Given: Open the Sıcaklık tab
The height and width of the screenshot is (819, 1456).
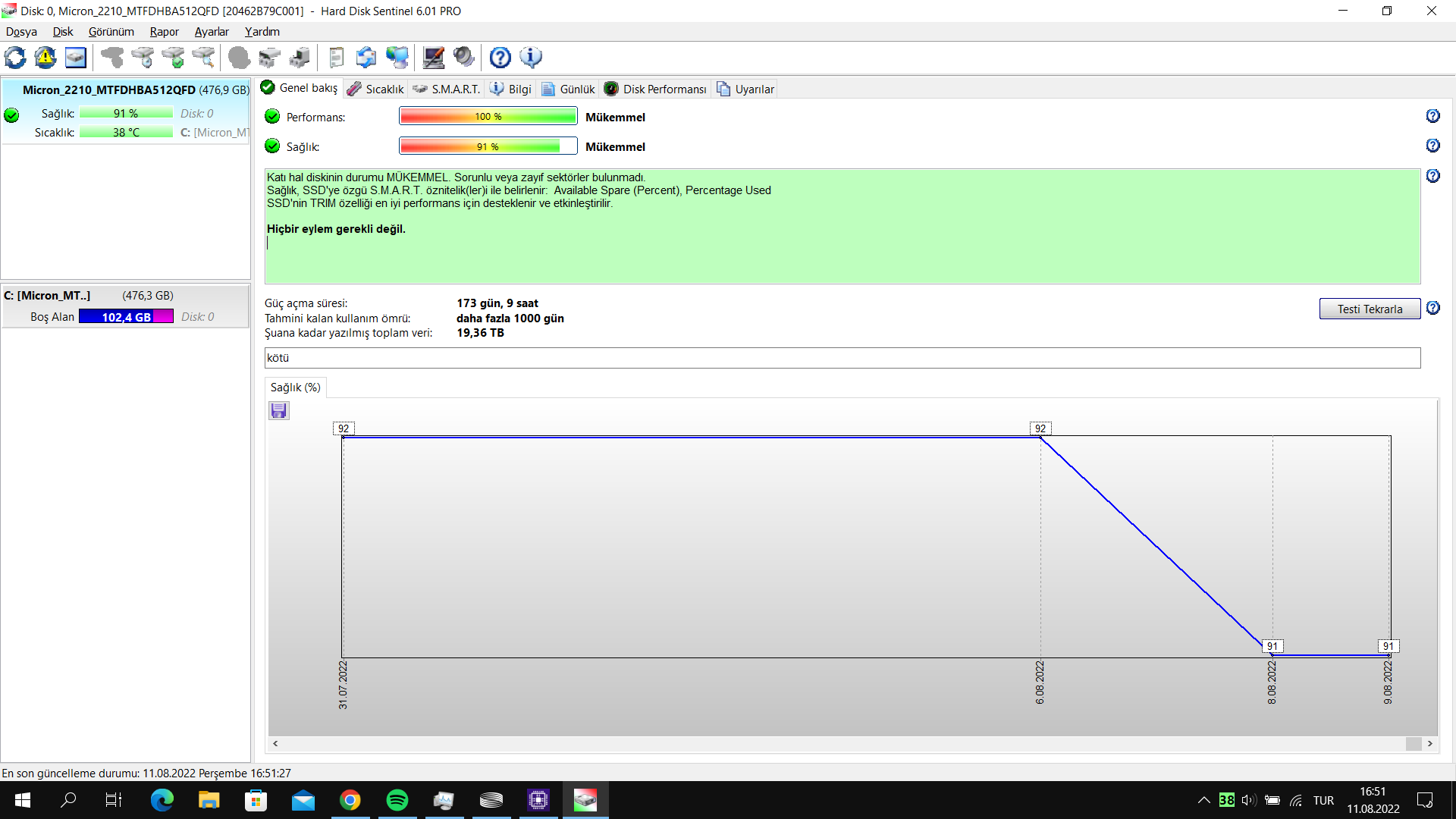Looking at the screenshot, I should point(376,89).
